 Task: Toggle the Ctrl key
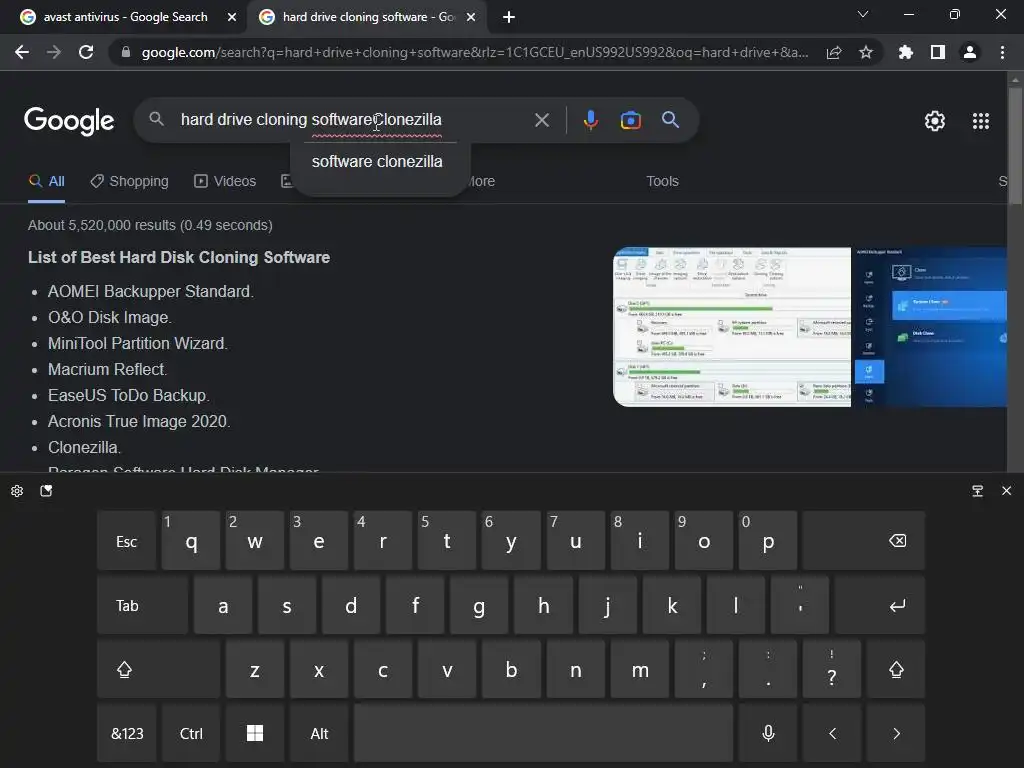191,734
